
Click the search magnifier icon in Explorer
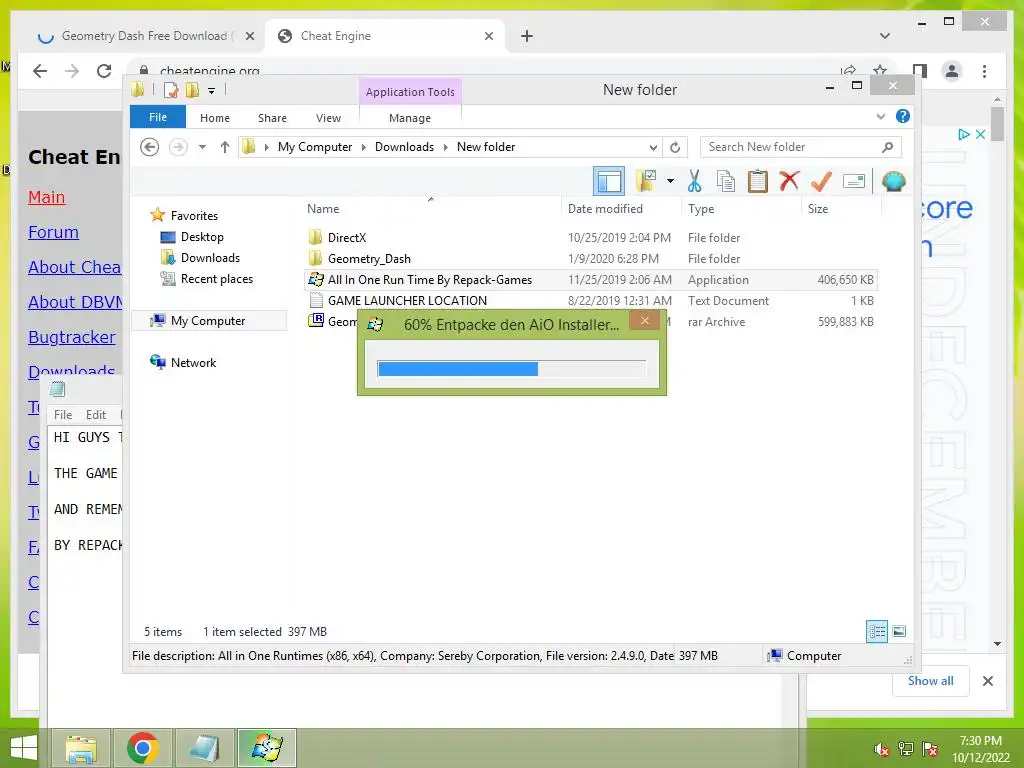click(x=887, y=147)
